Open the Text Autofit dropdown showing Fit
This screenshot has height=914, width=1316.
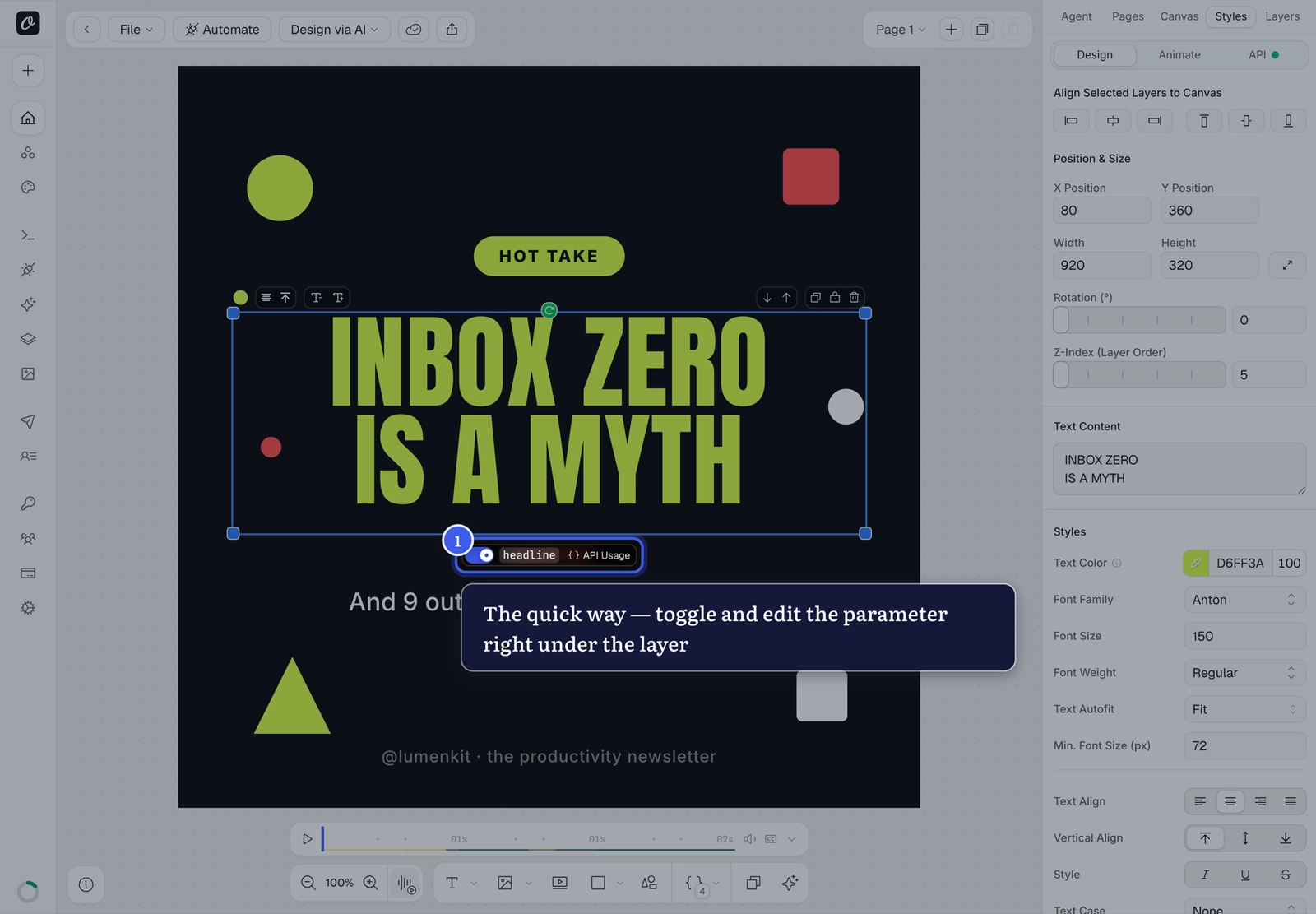click(x=1244, y=709)
